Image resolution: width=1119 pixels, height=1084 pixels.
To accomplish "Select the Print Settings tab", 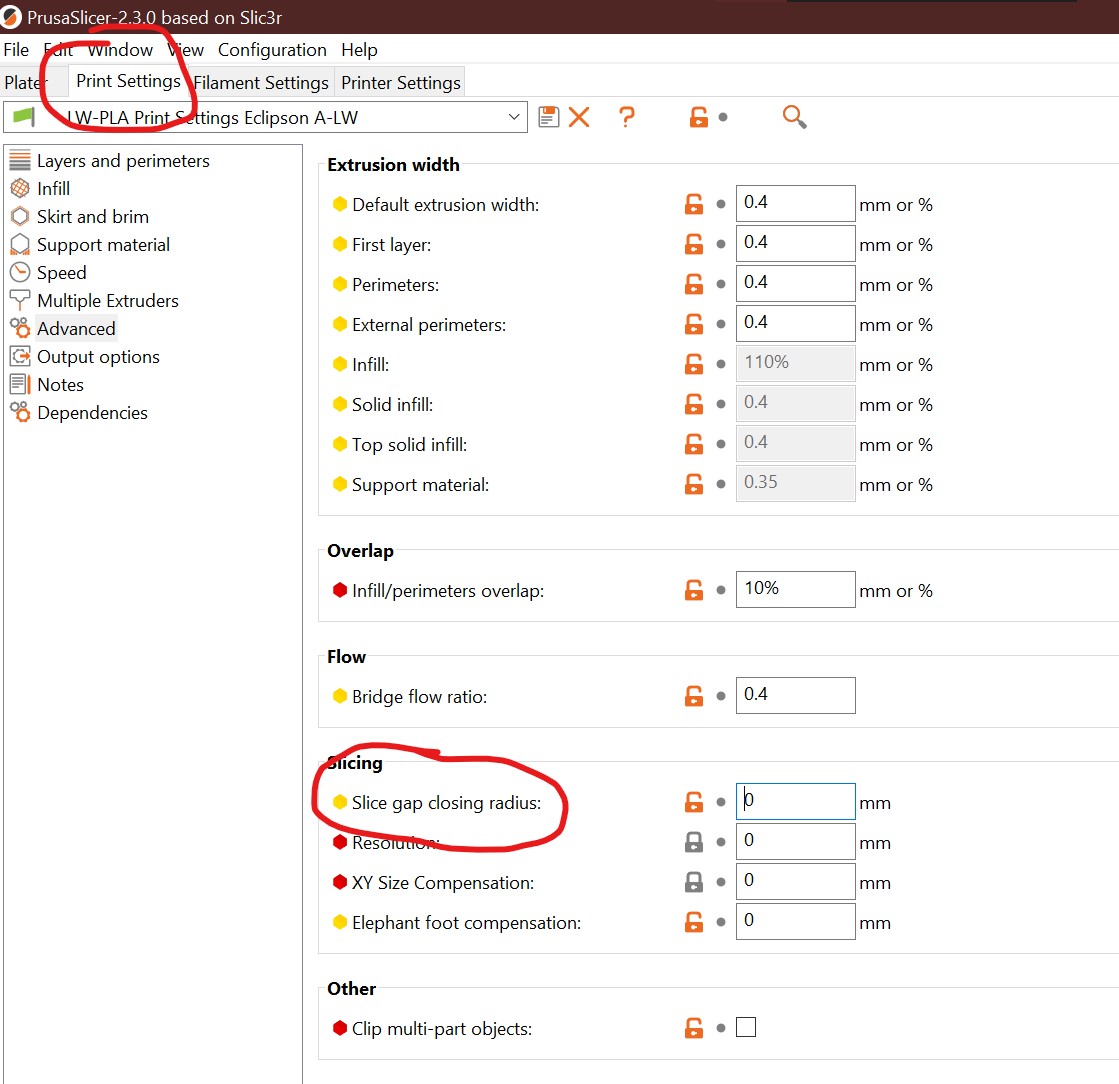I will 128,81.
